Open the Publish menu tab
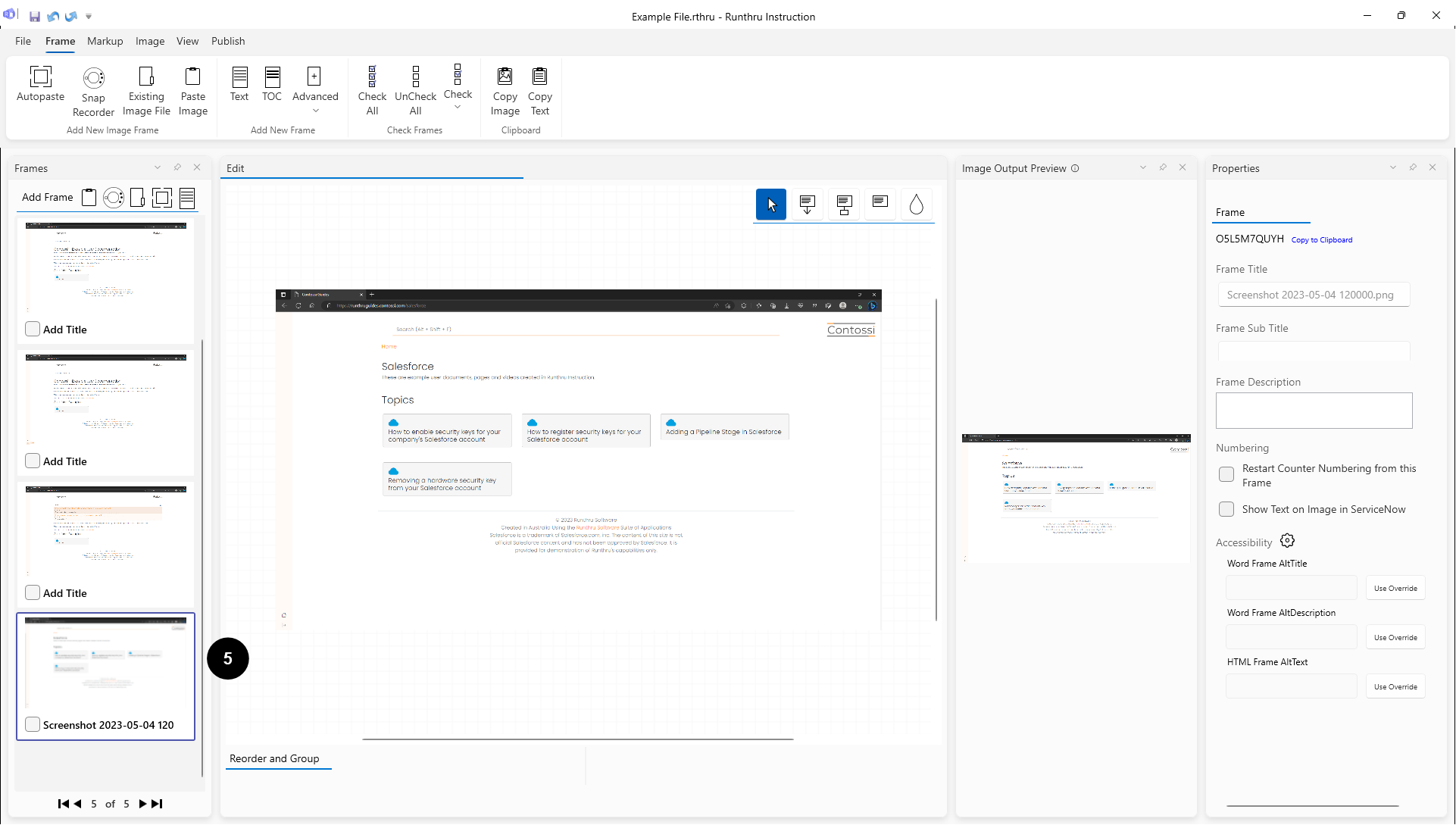The image size is (1456, 825). coord(227,41)
